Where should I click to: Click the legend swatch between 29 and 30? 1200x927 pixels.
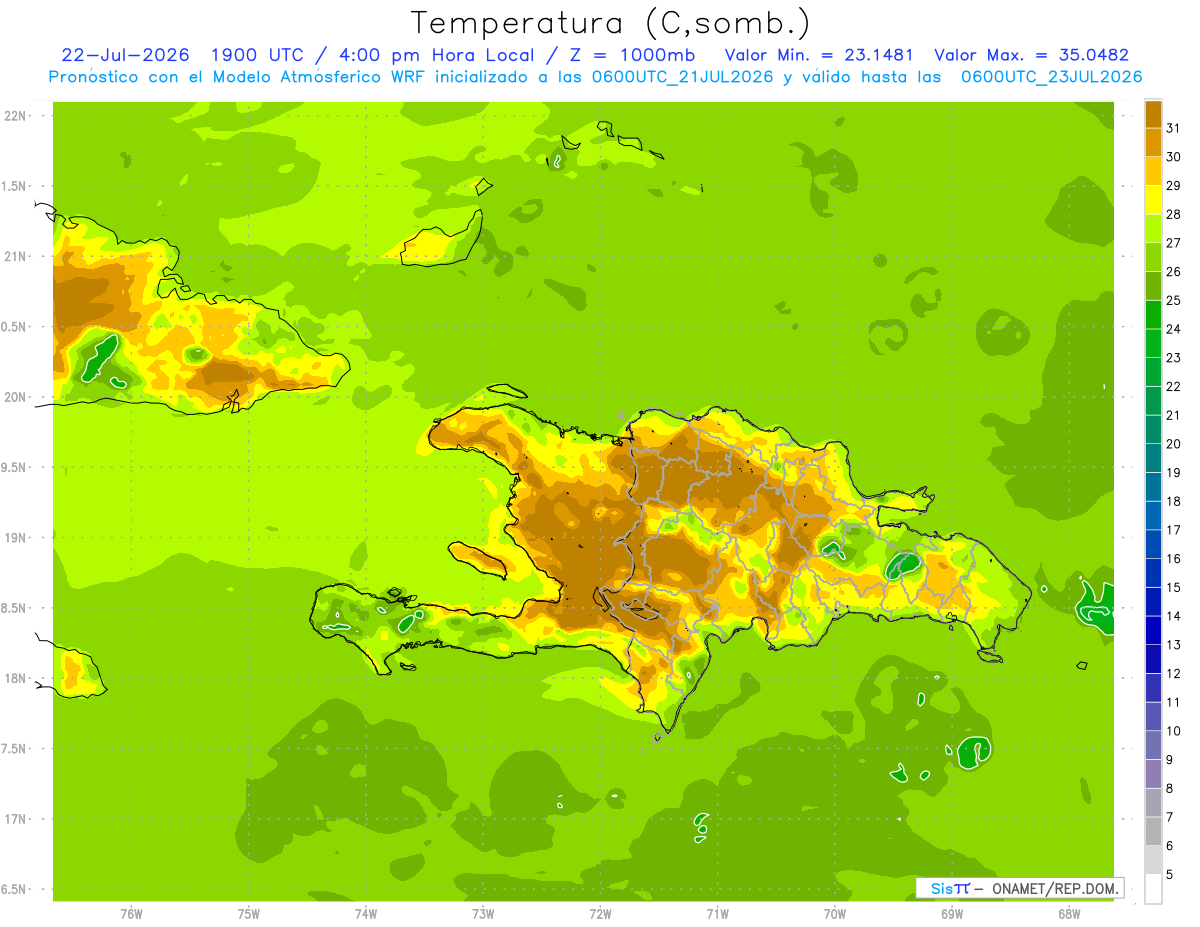tap(1153, 171)
